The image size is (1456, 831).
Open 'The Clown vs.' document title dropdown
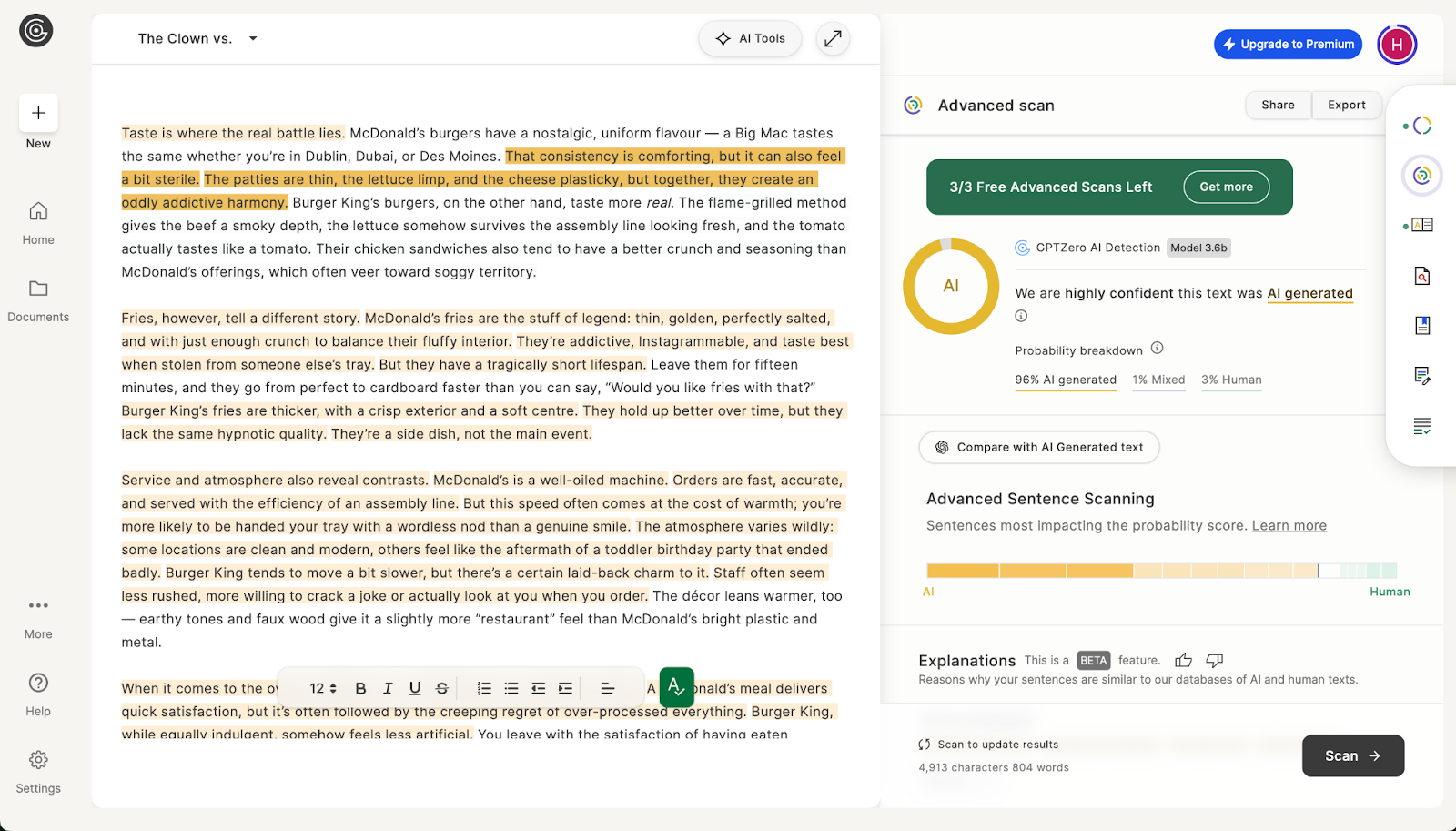pos(253,38)
